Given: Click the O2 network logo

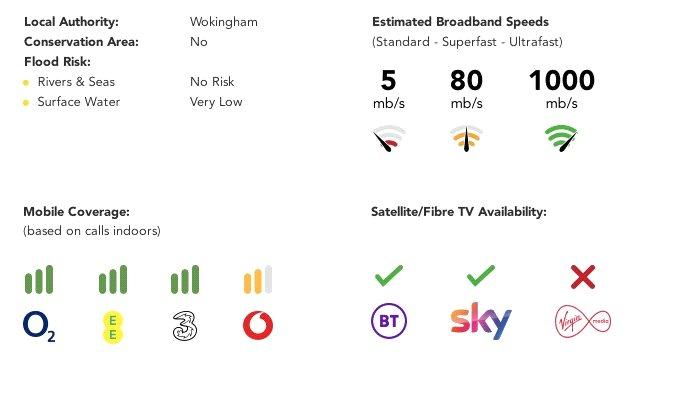Looking at the screenshot, I should click(39, 326).
